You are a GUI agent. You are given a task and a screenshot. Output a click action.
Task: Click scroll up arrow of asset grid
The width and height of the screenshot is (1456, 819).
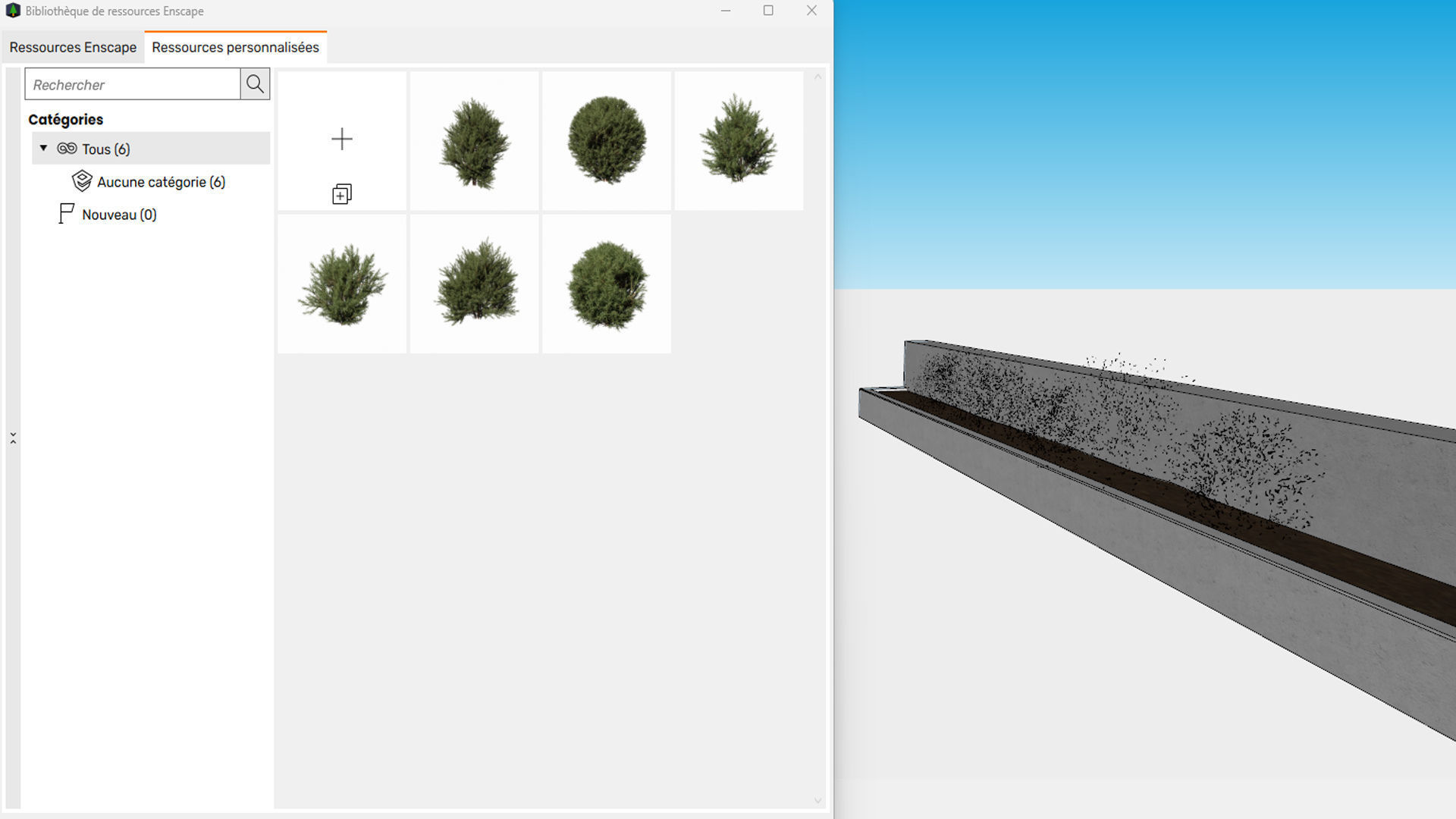pyautogui.click(x=817, y=77)
